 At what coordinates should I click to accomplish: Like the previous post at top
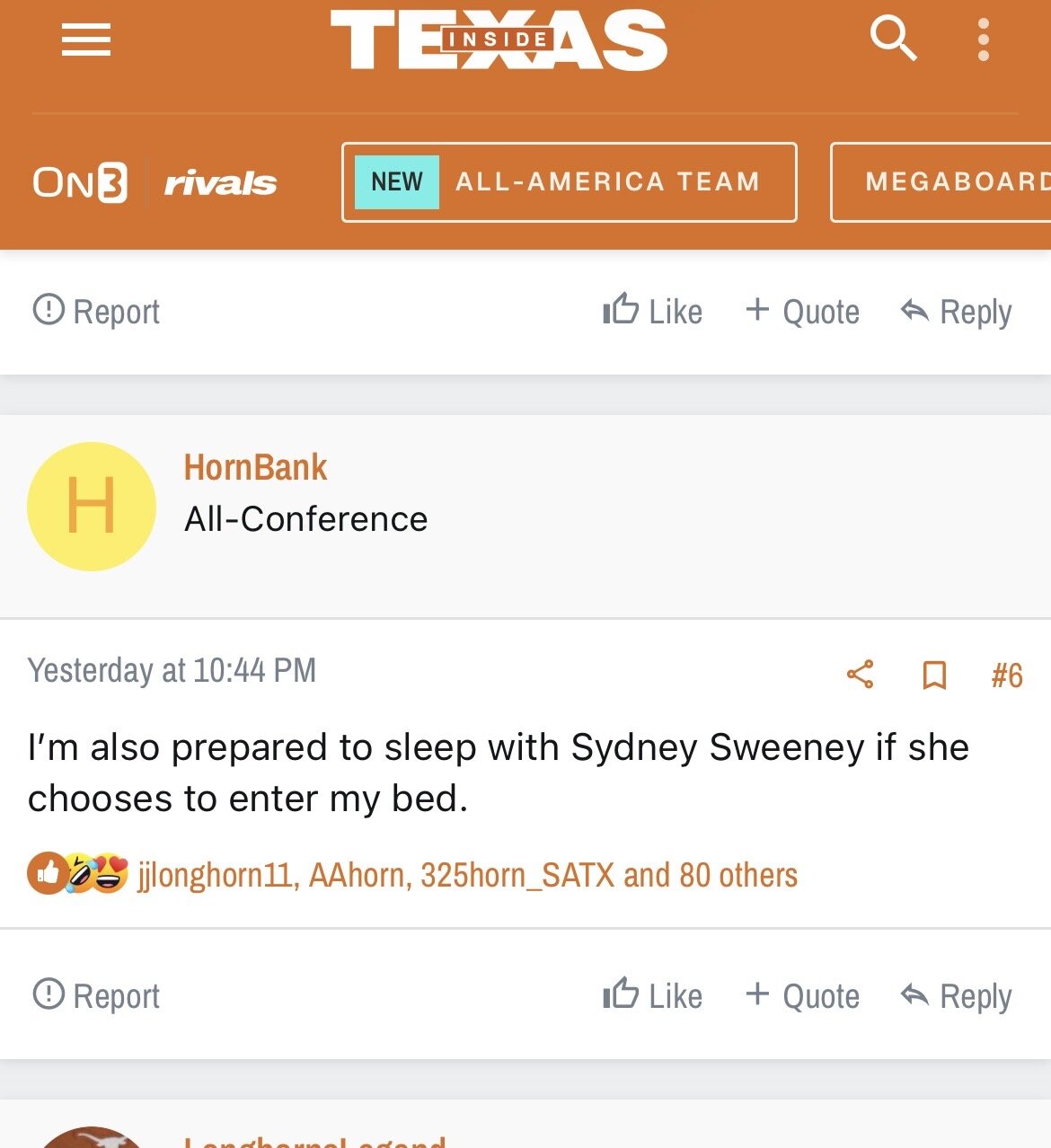[653, 312]
